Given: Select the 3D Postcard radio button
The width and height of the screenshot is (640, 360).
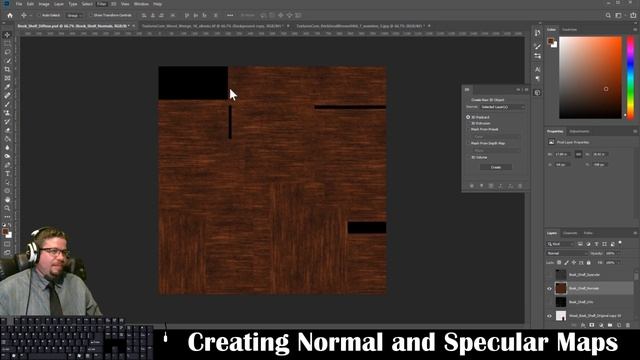Looking at the screenshot, I should pos(468,117).
